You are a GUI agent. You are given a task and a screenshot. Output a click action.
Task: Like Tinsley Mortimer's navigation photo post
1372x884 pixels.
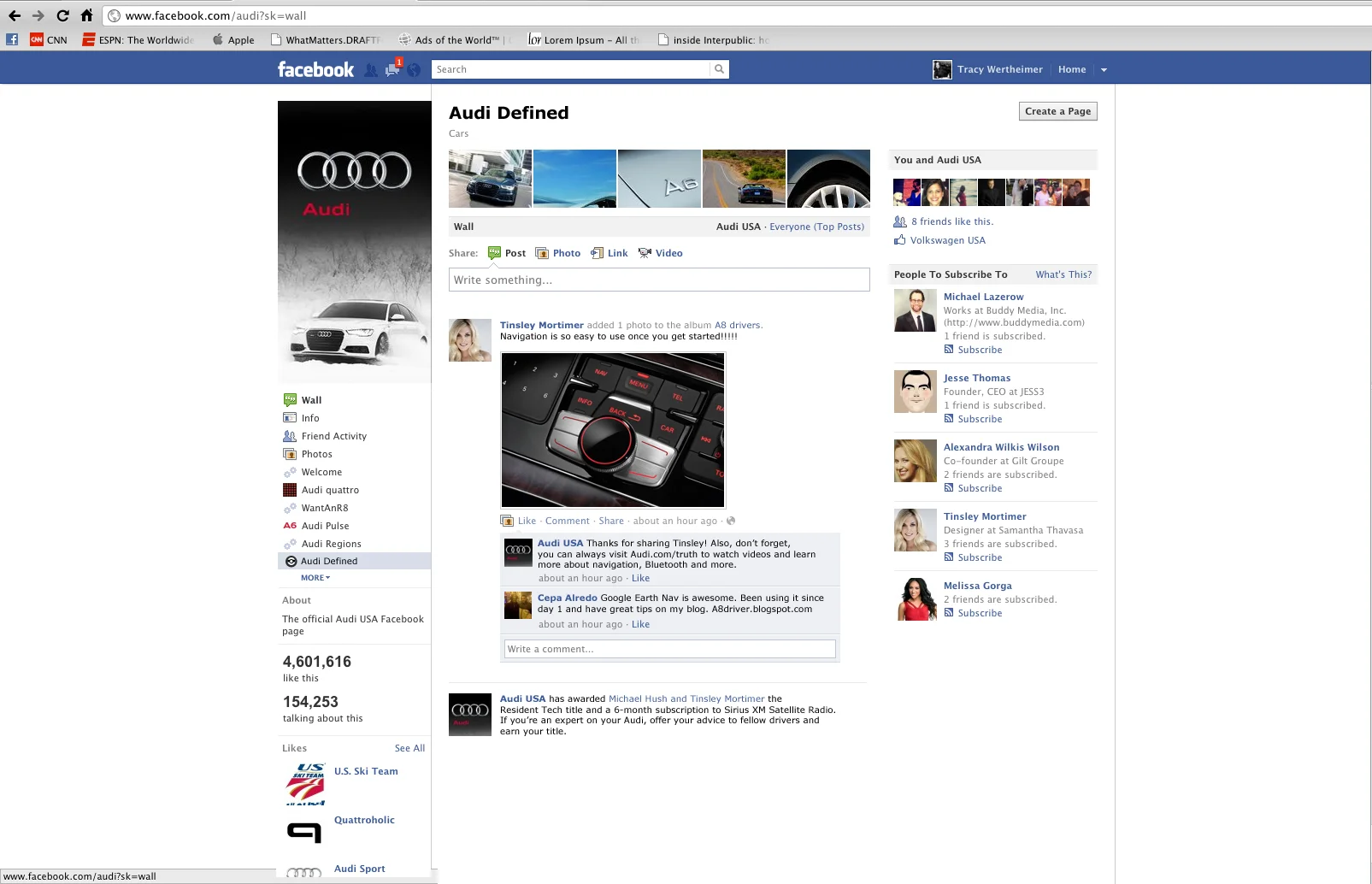tap(527, 521)
